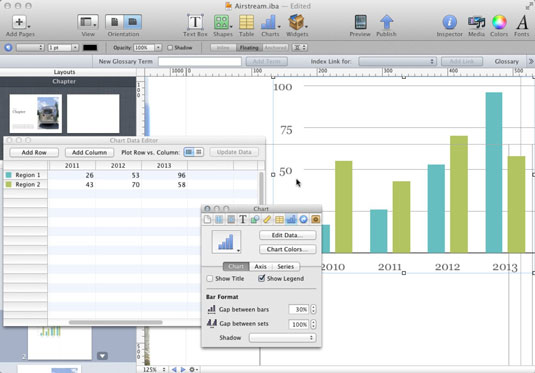Switch to the Axis tab
The width and height of the screenshot is (535, 373).
point(260,267)
